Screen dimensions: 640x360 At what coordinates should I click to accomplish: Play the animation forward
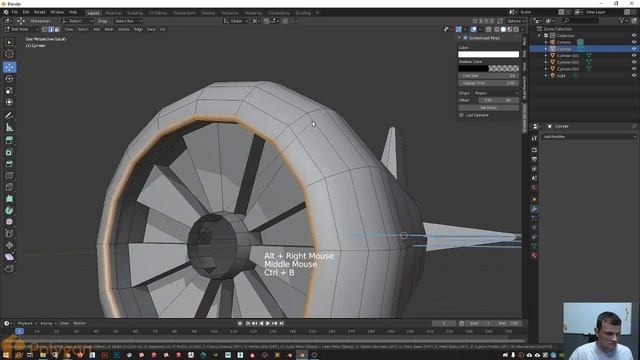[x=268, y=323]
